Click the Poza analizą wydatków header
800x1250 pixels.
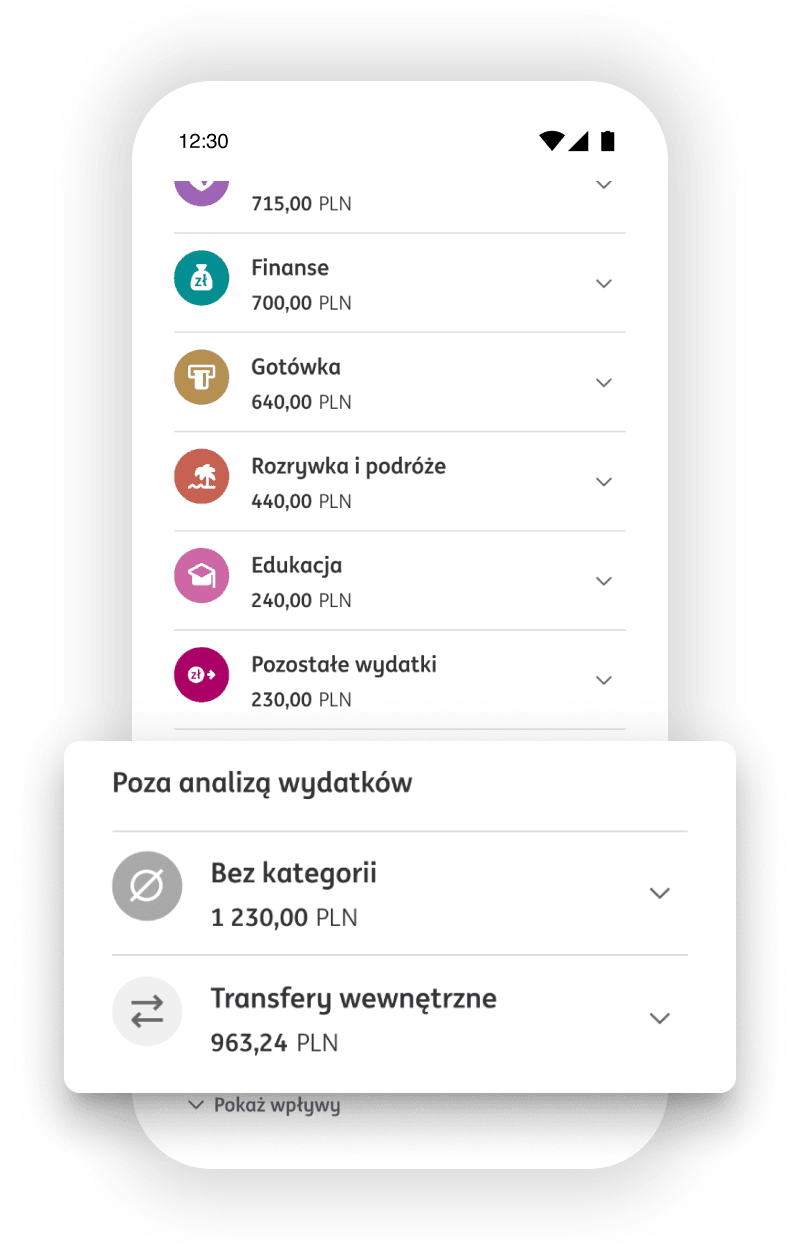pos(262,783)
